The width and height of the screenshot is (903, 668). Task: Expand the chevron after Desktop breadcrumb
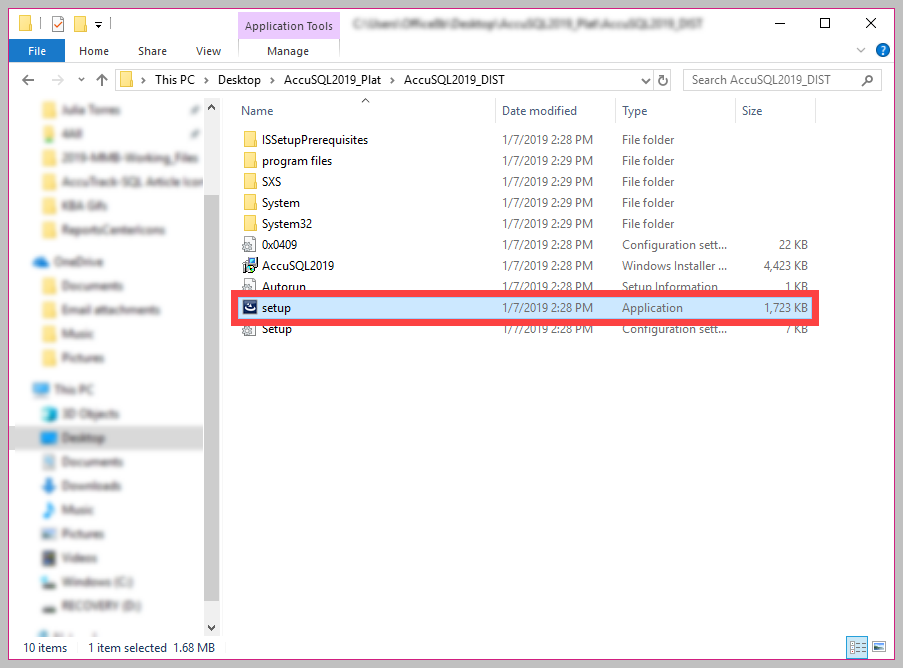[x=272, y=80]
